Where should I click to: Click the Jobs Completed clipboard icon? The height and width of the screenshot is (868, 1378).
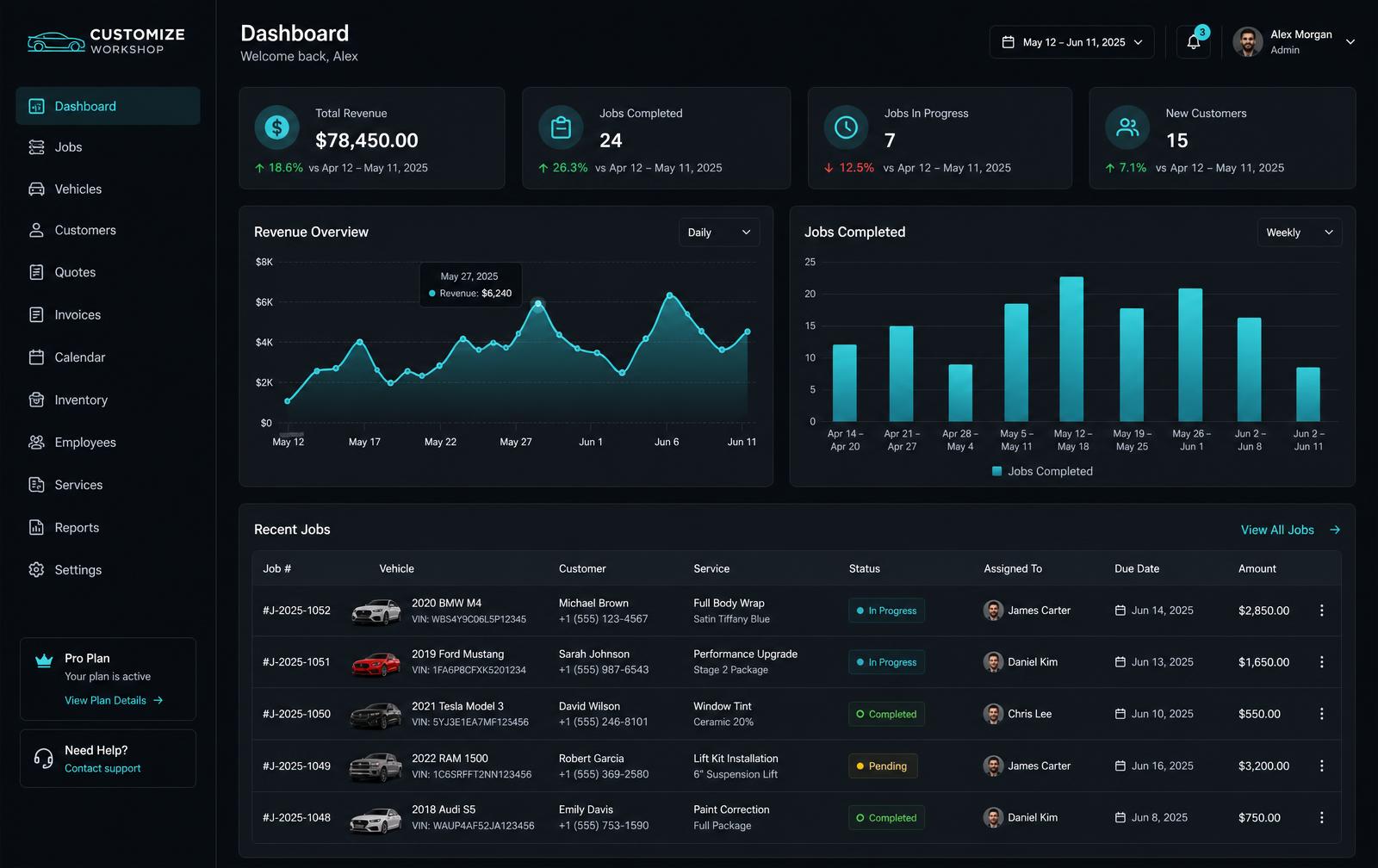pyautogui.click(x=561, y=127)
